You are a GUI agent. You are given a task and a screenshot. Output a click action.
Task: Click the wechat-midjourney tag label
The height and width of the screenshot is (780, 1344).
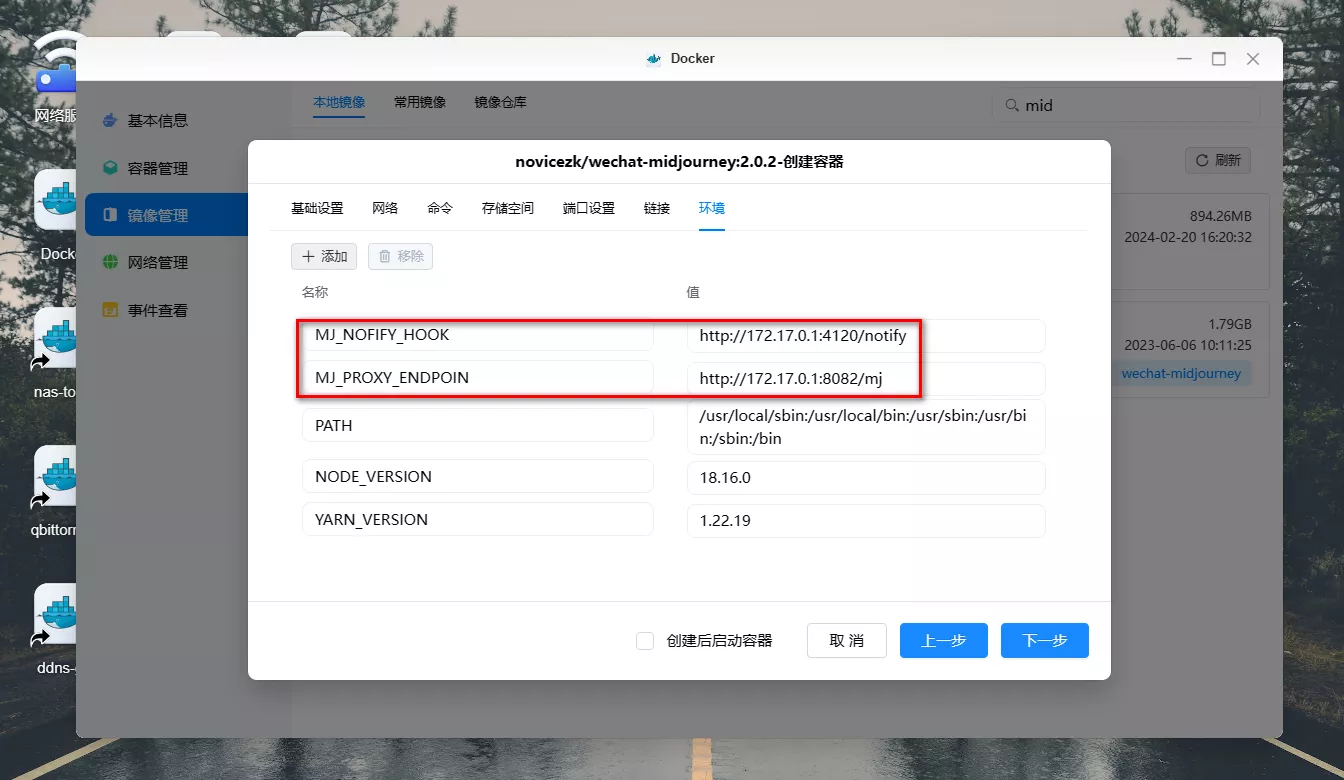[x=1181, y=374]
